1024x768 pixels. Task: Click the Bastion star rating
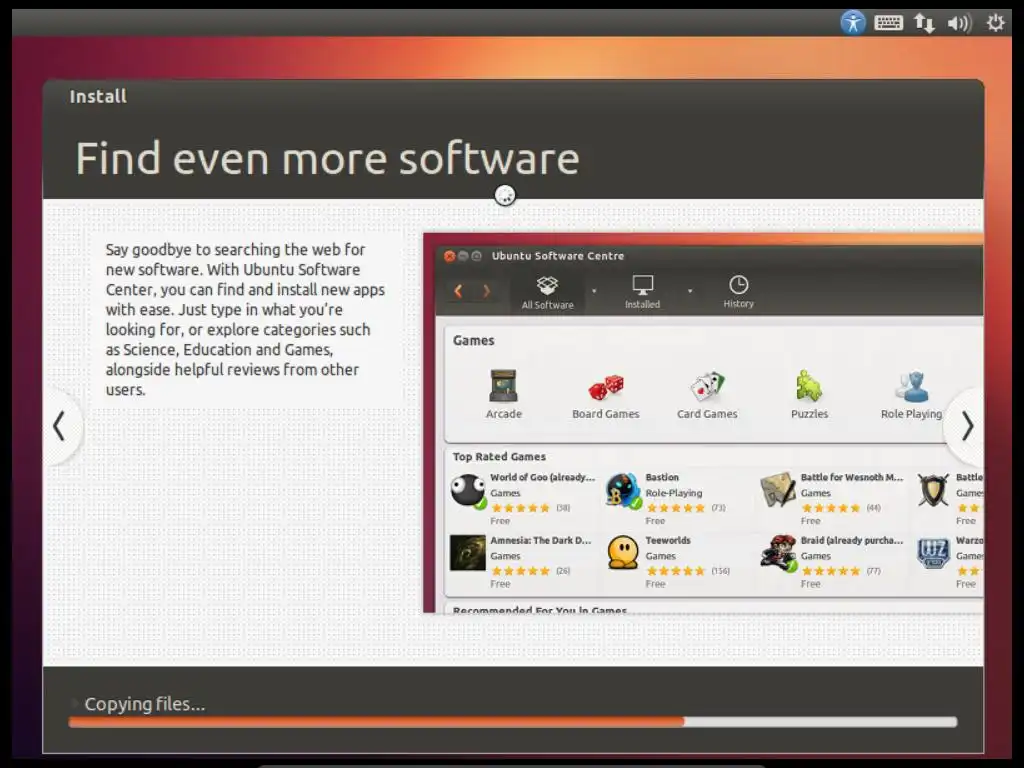coord(675,508)
